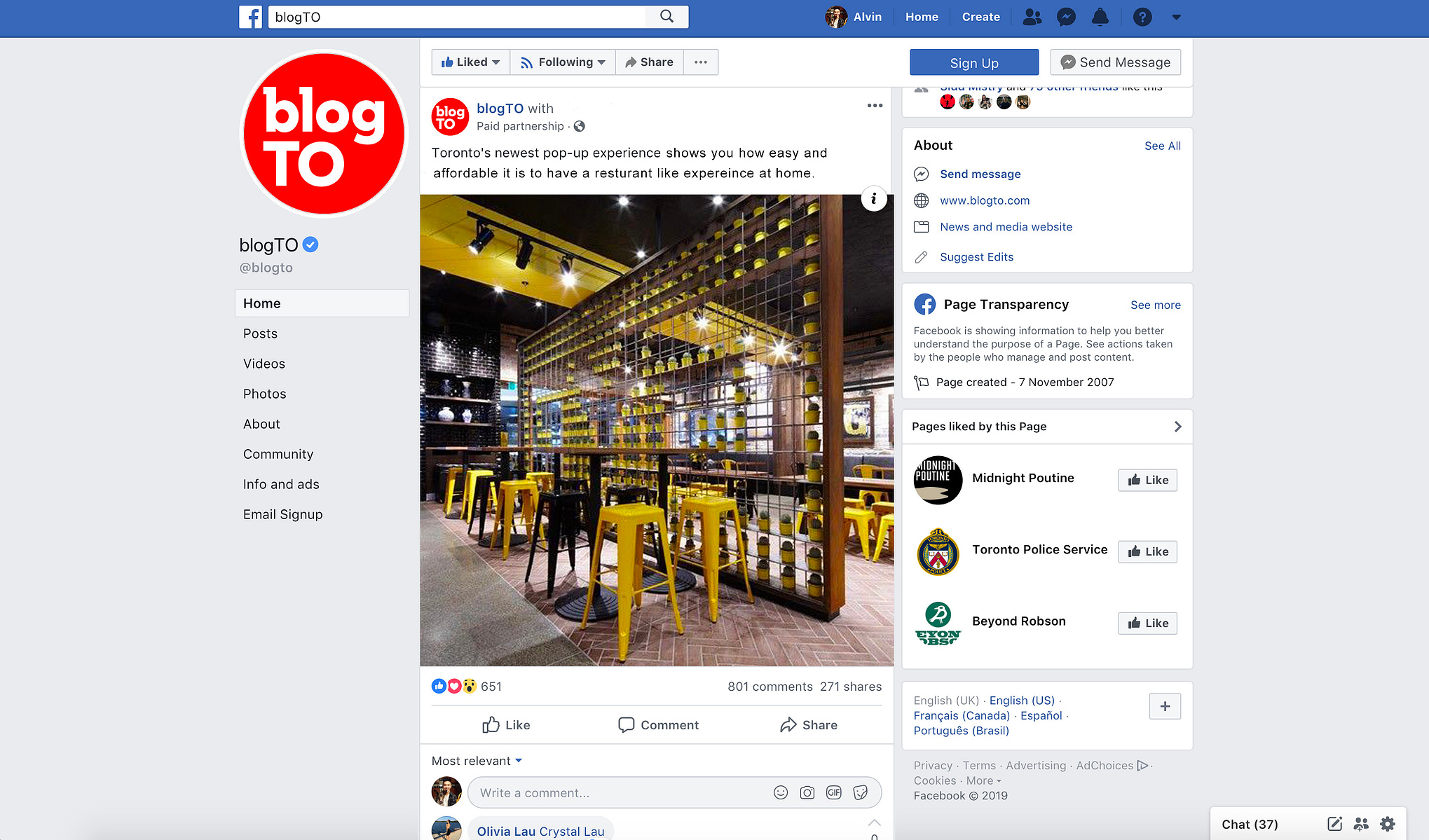This screenshot has height=840, width=1429.
Task: Click the Toronto Police Service page logo
Action: point(938,551)
